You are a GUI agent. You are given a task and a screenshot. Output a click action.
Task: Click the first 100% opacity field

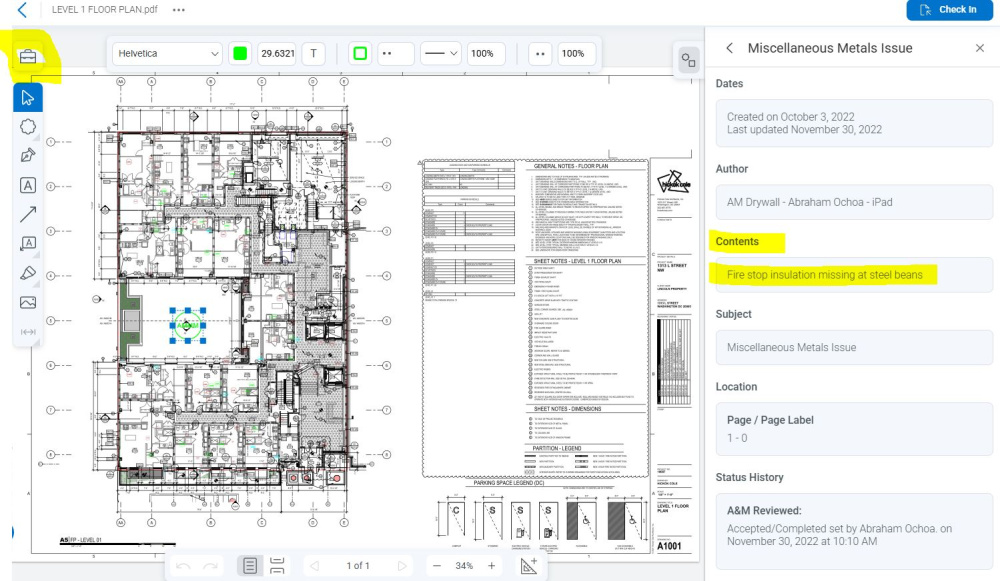(485, 54)
